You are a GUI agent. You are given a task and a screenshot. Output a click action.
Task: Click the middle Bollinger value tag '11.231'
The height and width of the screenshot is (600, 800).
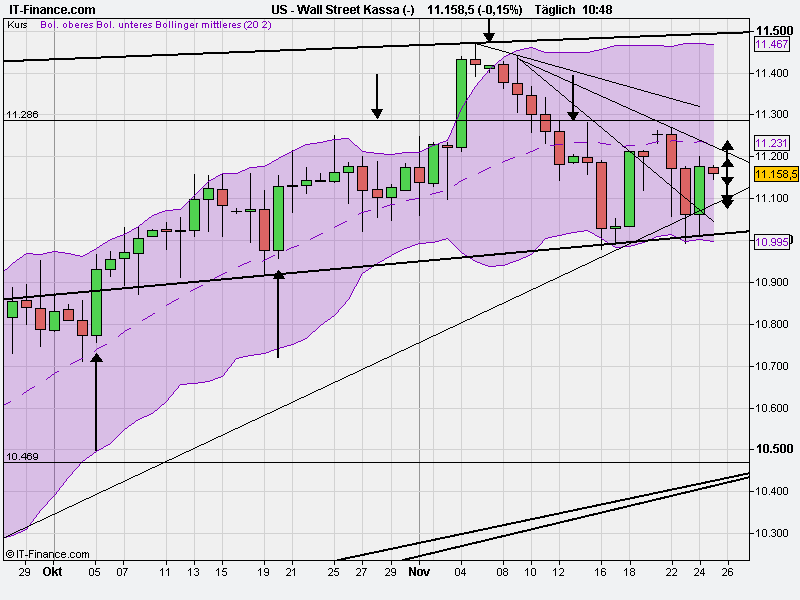click(x=771, y=143)
